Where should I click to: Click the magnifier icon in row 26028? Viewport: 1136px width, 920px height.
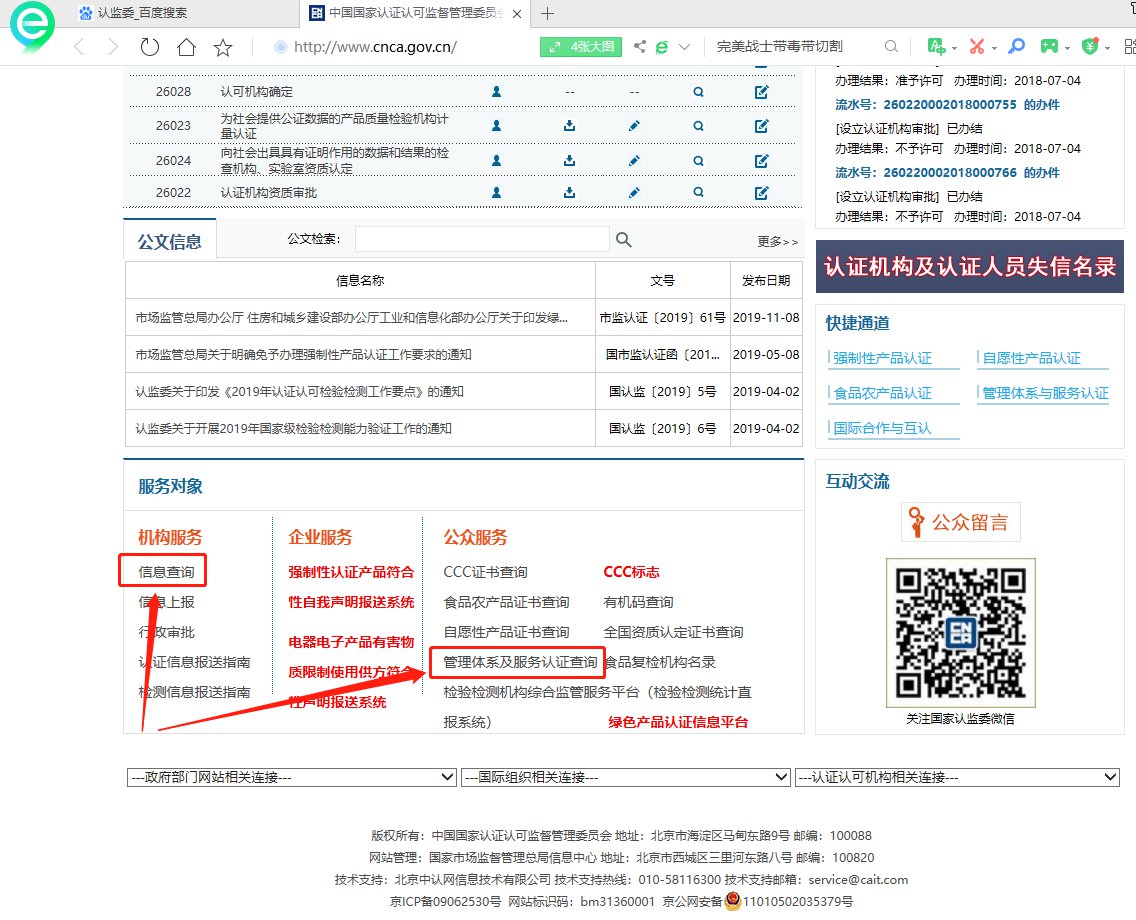pyautogui.click(x=699, y=92)
